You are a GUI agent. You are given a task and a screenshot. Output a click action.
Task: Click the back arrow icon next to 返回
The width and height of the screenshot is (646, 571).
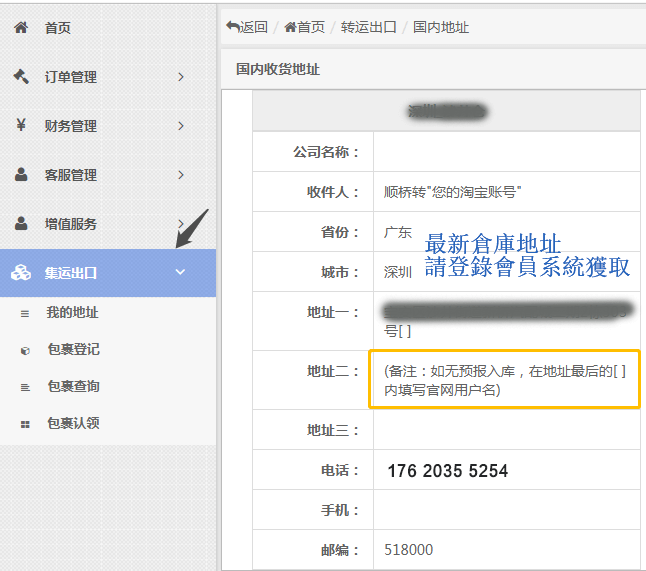[x=233, y=27]
